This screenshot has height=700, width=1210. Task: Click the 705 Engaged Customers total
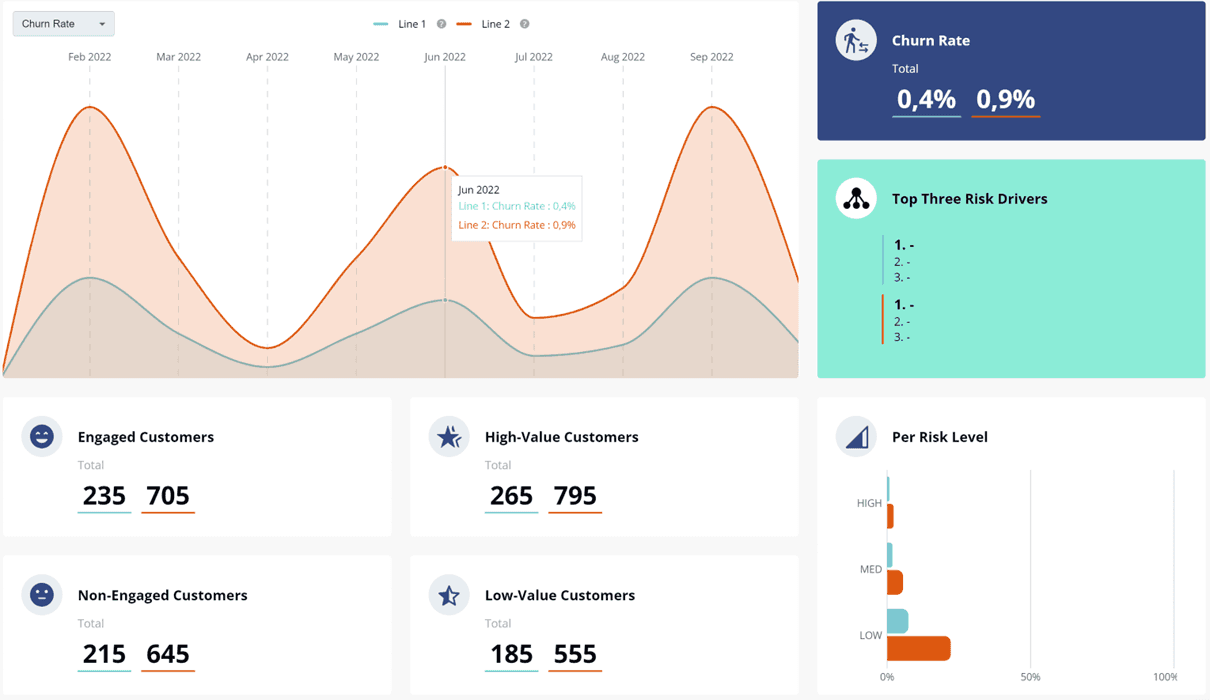168,495
